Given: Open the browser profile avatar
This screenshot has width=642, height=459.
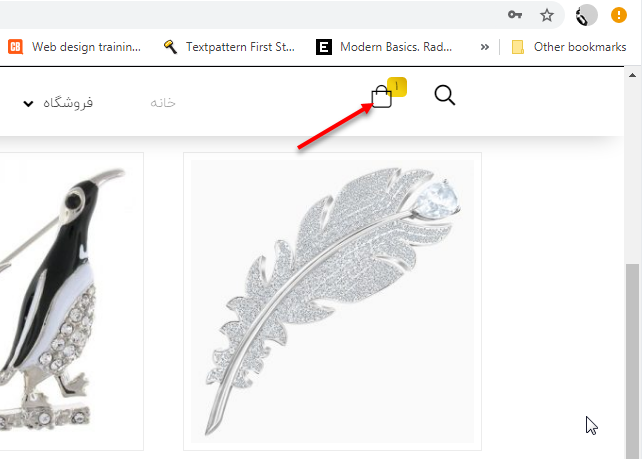Looking at the screenshot, I should tap(586, 16).
